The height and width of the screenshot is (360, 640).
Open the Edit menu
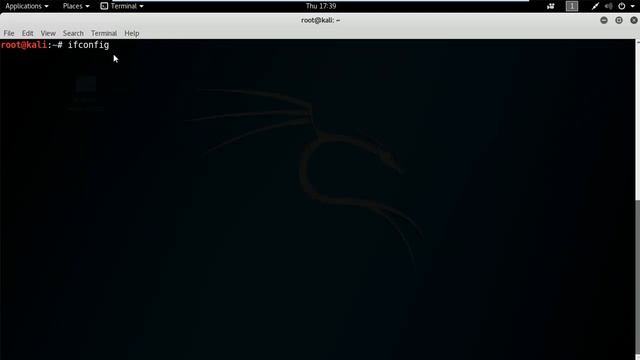pyautogui.click(x=27, y=33)
